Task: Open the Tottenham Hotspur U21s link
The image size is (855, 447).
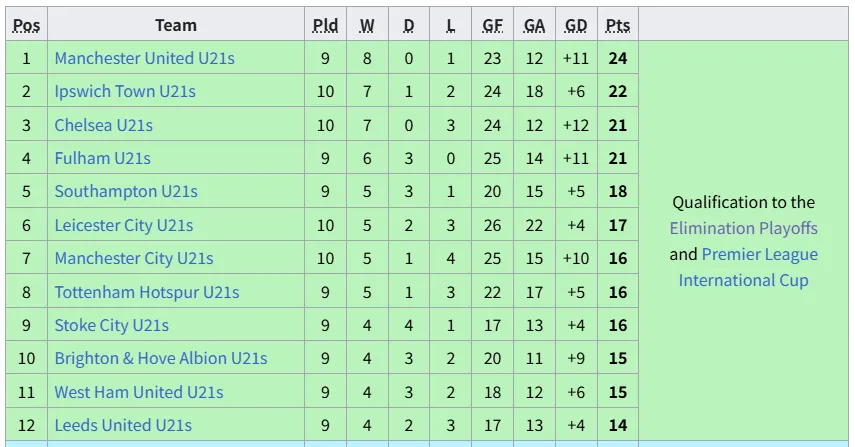Action: pyautogui.click(x=147, y=292)
